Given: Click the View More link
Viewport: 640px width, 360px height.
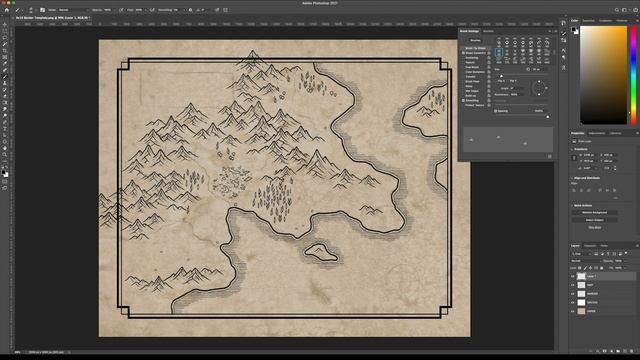Looking at the screenshot, I should click(594, 227).
